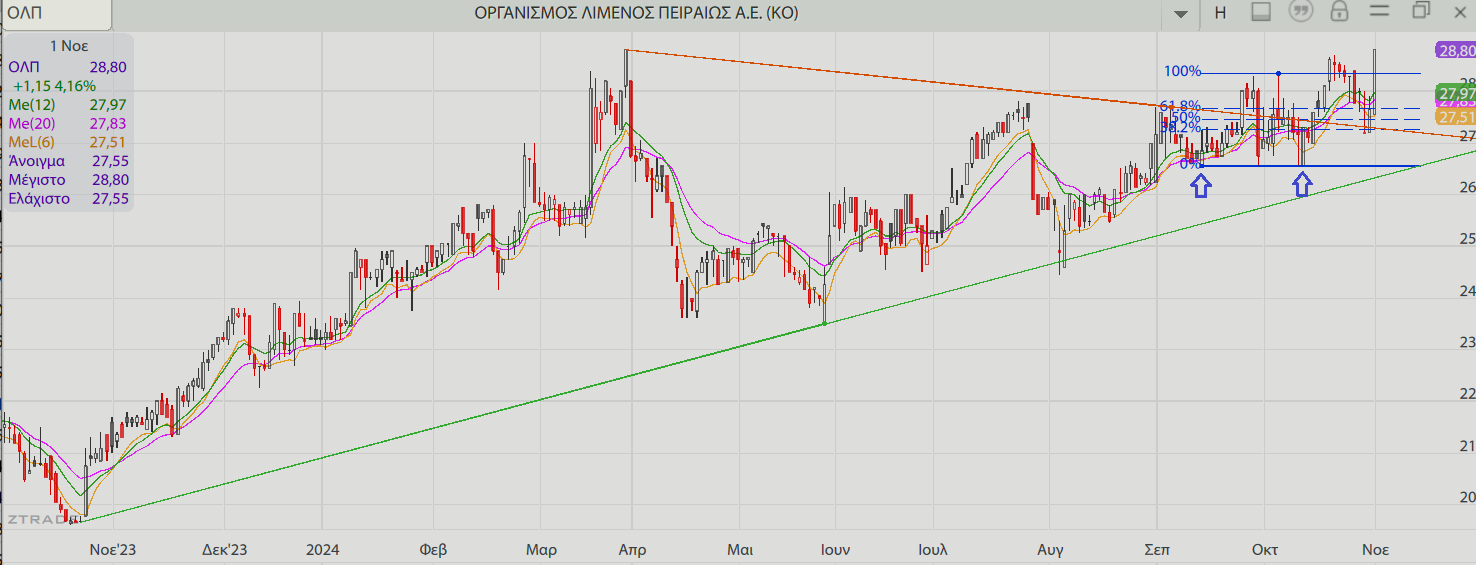Toggle the chart lock icon

pyautogui.click(x=1340, y=12)
